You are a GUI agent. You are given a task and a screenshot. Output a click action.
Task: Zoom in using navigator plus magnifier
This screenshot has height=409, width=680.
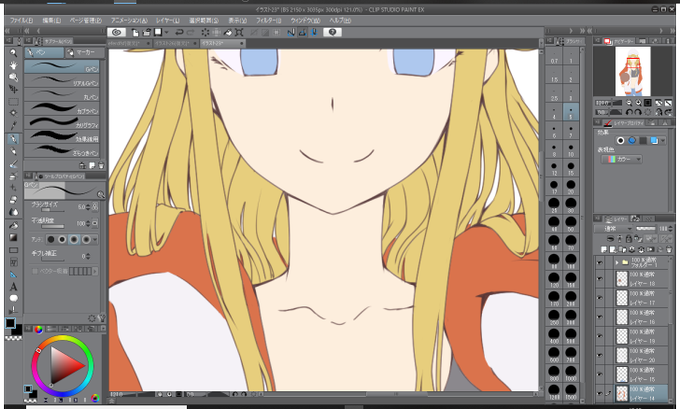pyautogui.click(x=638, y=103)
